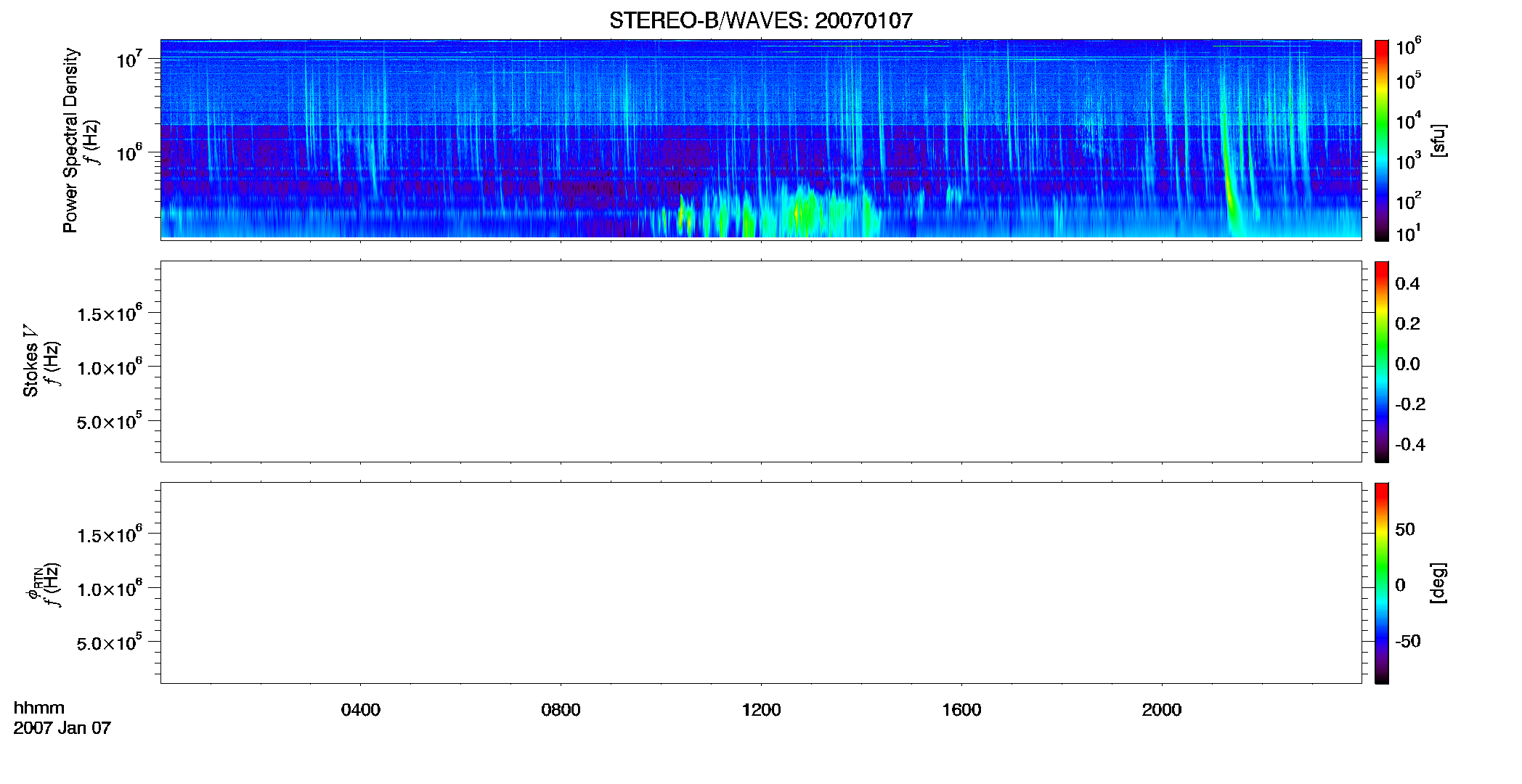Click the Stokes V colorbar

(1382, 362)
